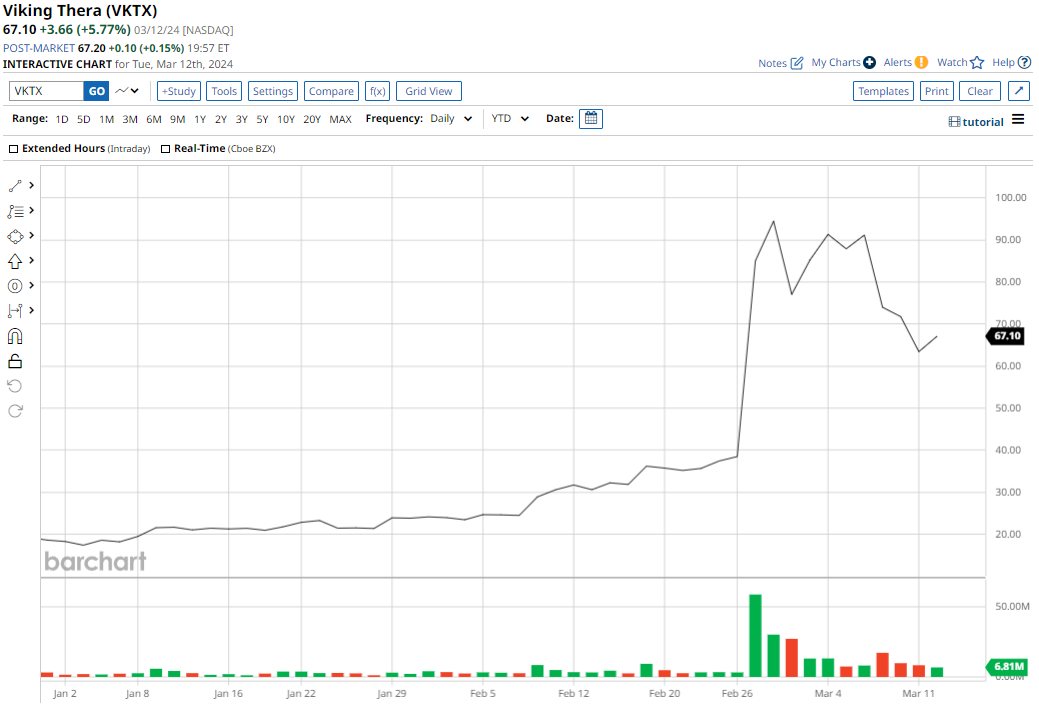Open the Daily frequency dropdown
Screen dimensions: 1039x709
451,119
